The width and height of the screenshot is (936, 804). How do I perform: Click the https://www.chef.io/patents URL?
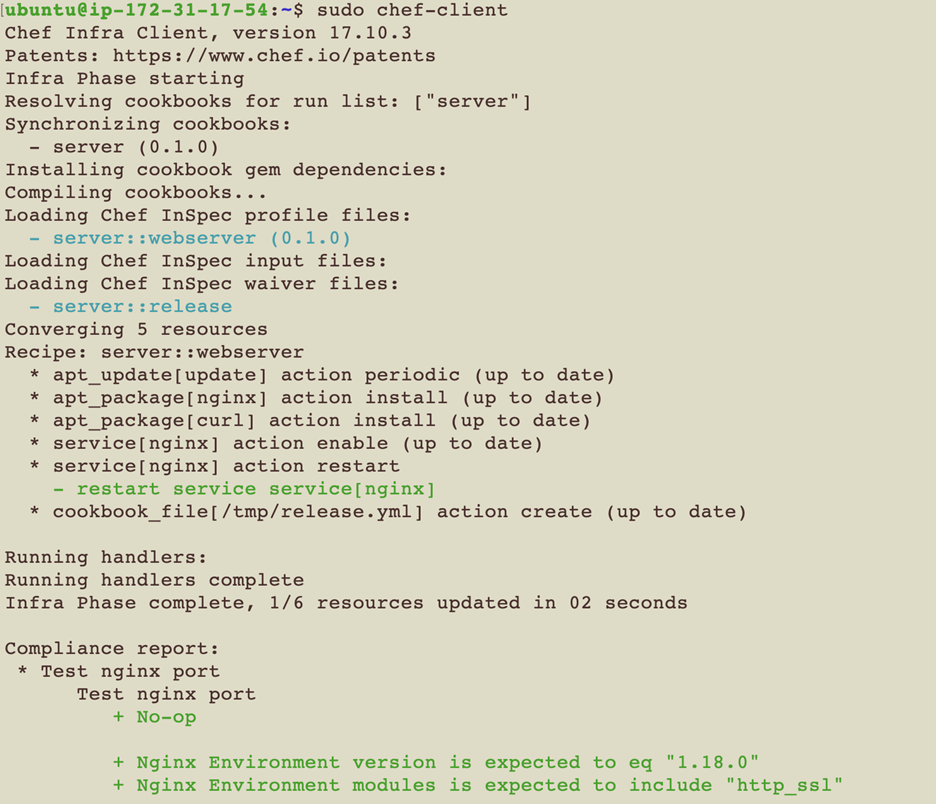(274, 56)
